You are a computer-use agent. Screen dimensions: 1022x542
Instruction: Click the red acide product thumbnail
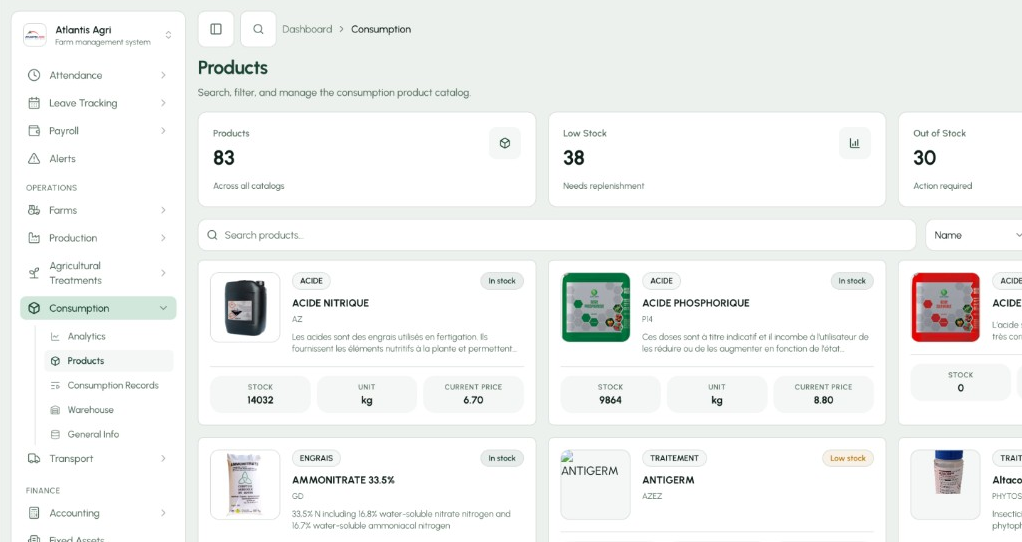tap(946, 307)
